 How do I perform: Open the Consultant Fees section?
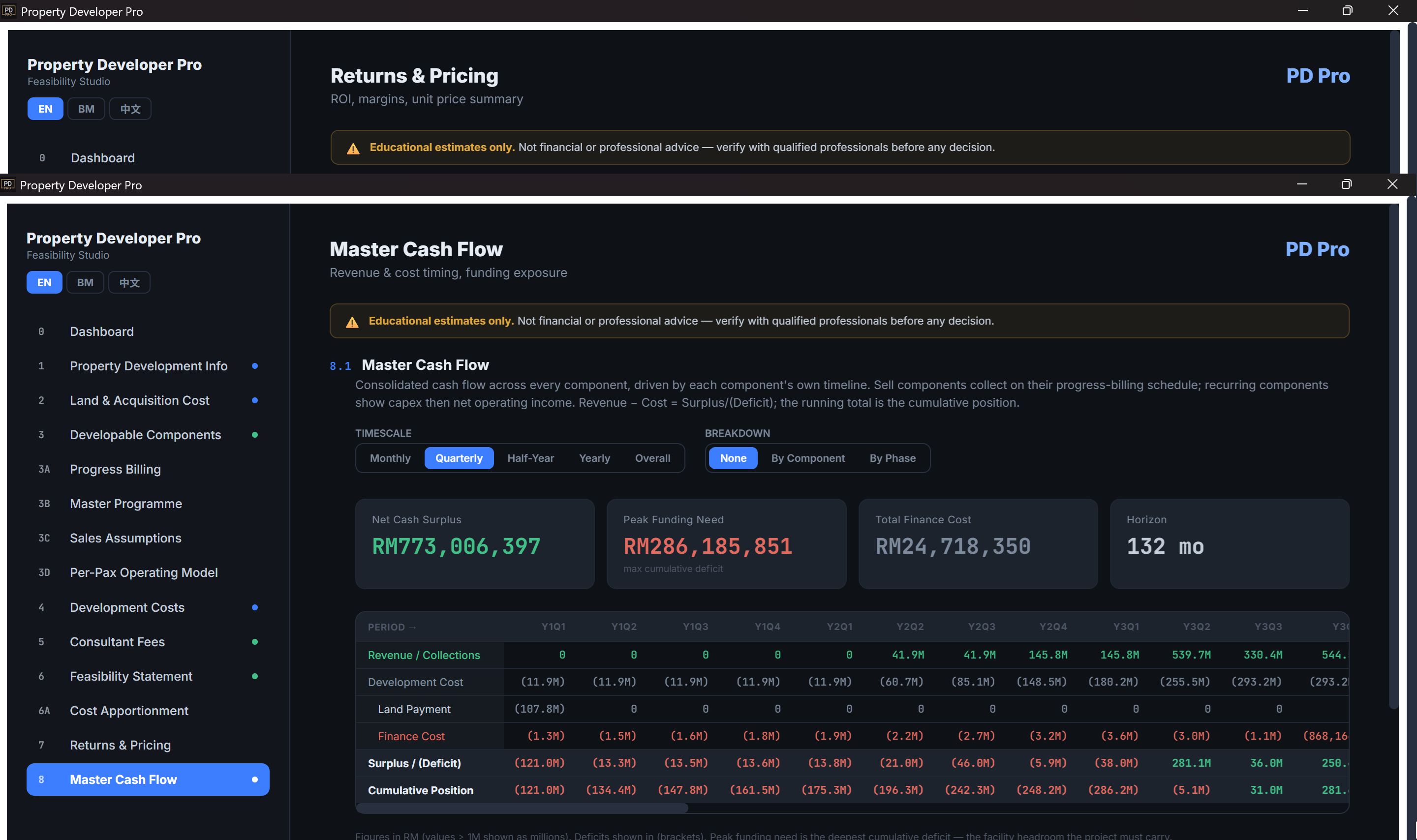(x=148, y=642)
